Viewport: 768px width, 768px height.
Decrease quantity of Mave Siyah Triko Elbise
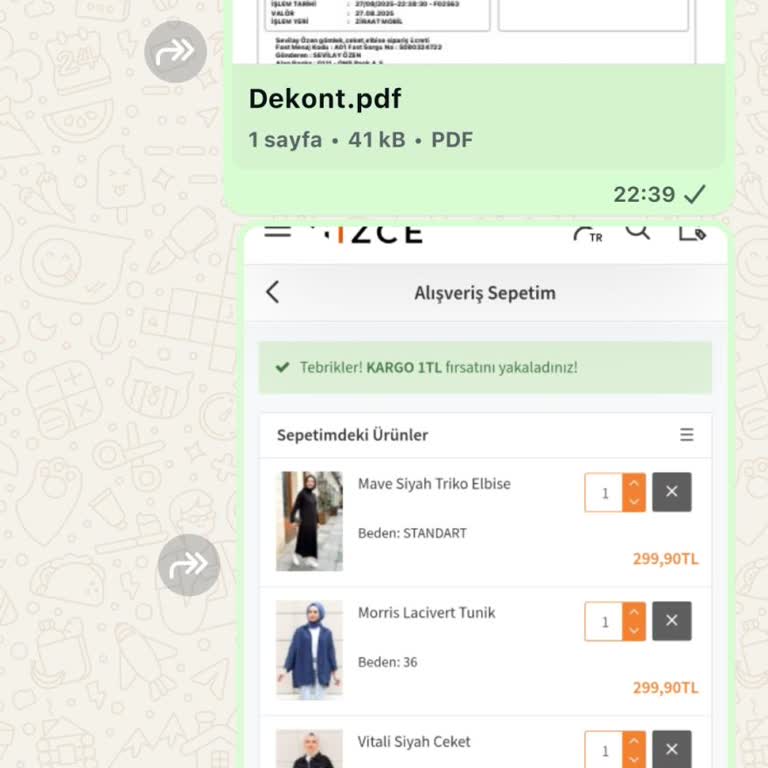[634, 502]
